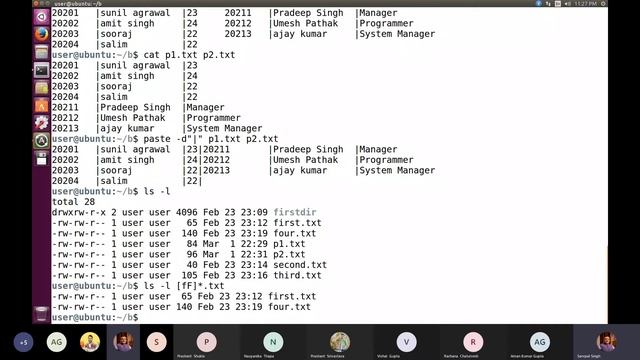Click the 'cat p1.txt p2.txt' command text
This screenshot has width=640, height=360.
coord(189,55)
